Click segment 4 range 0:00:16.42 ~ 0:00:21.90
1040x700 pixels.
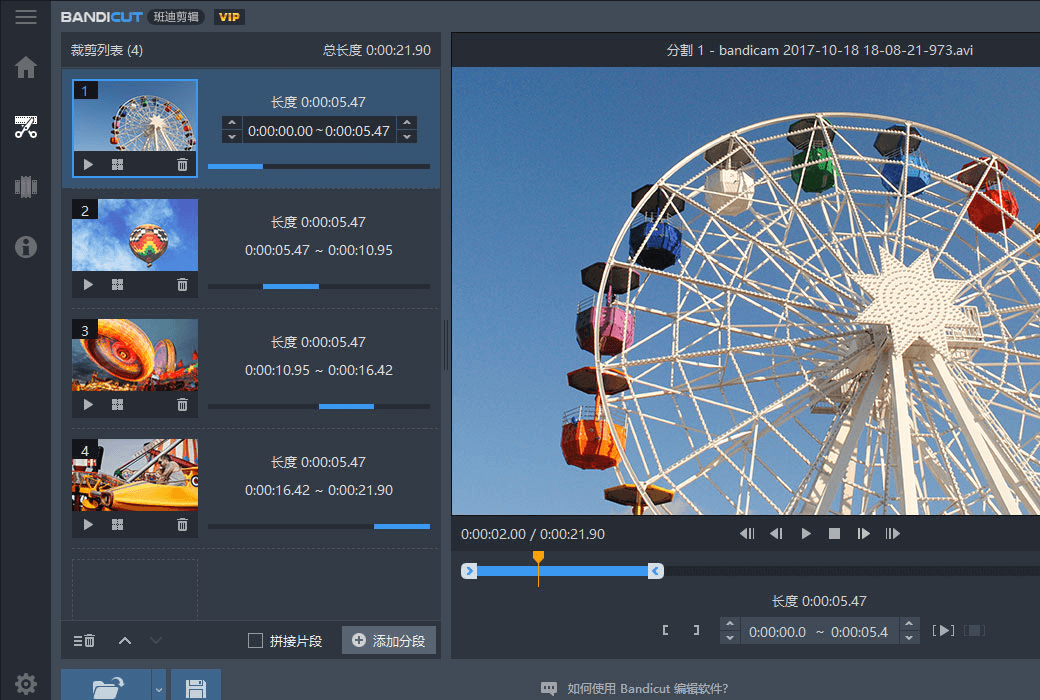tap(319, 490)
